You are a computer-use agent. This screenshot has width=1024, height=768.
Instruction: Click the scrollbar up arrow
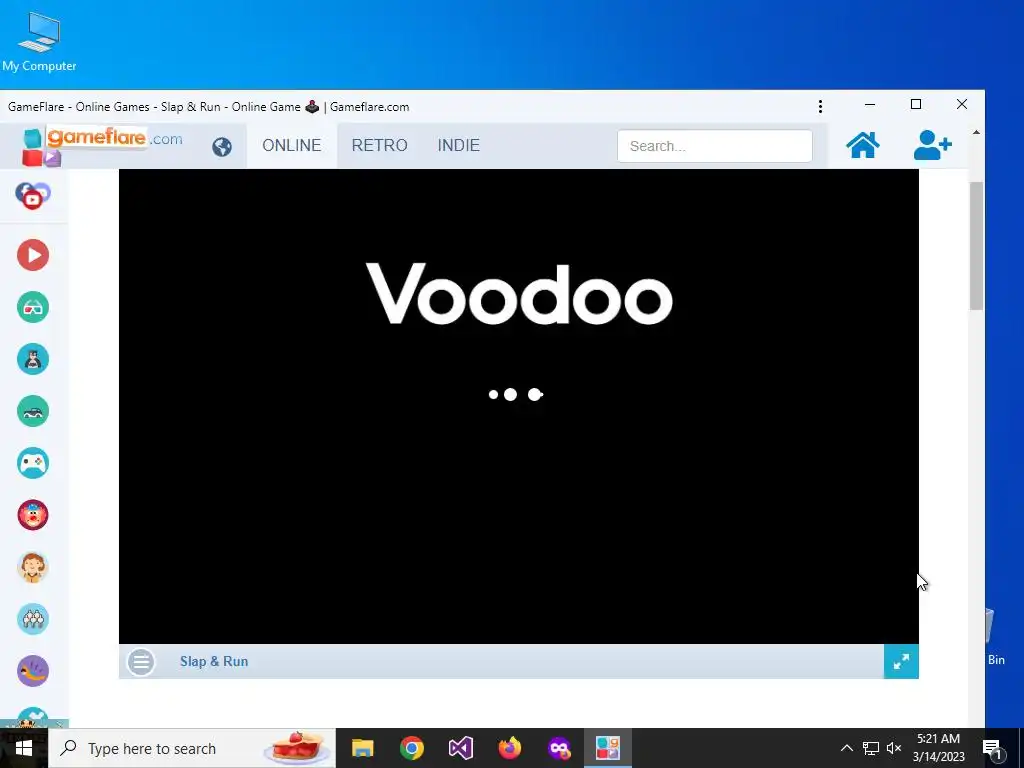coord(976,133)
